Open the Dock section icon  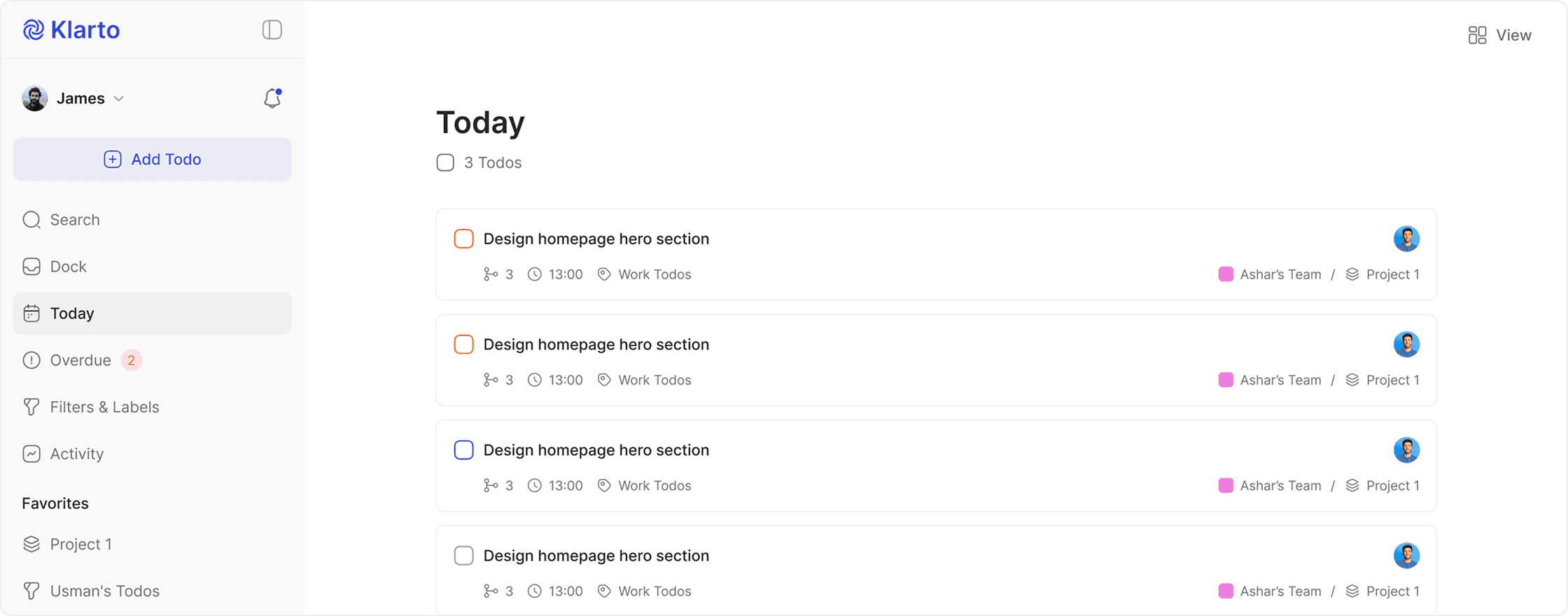31,266
